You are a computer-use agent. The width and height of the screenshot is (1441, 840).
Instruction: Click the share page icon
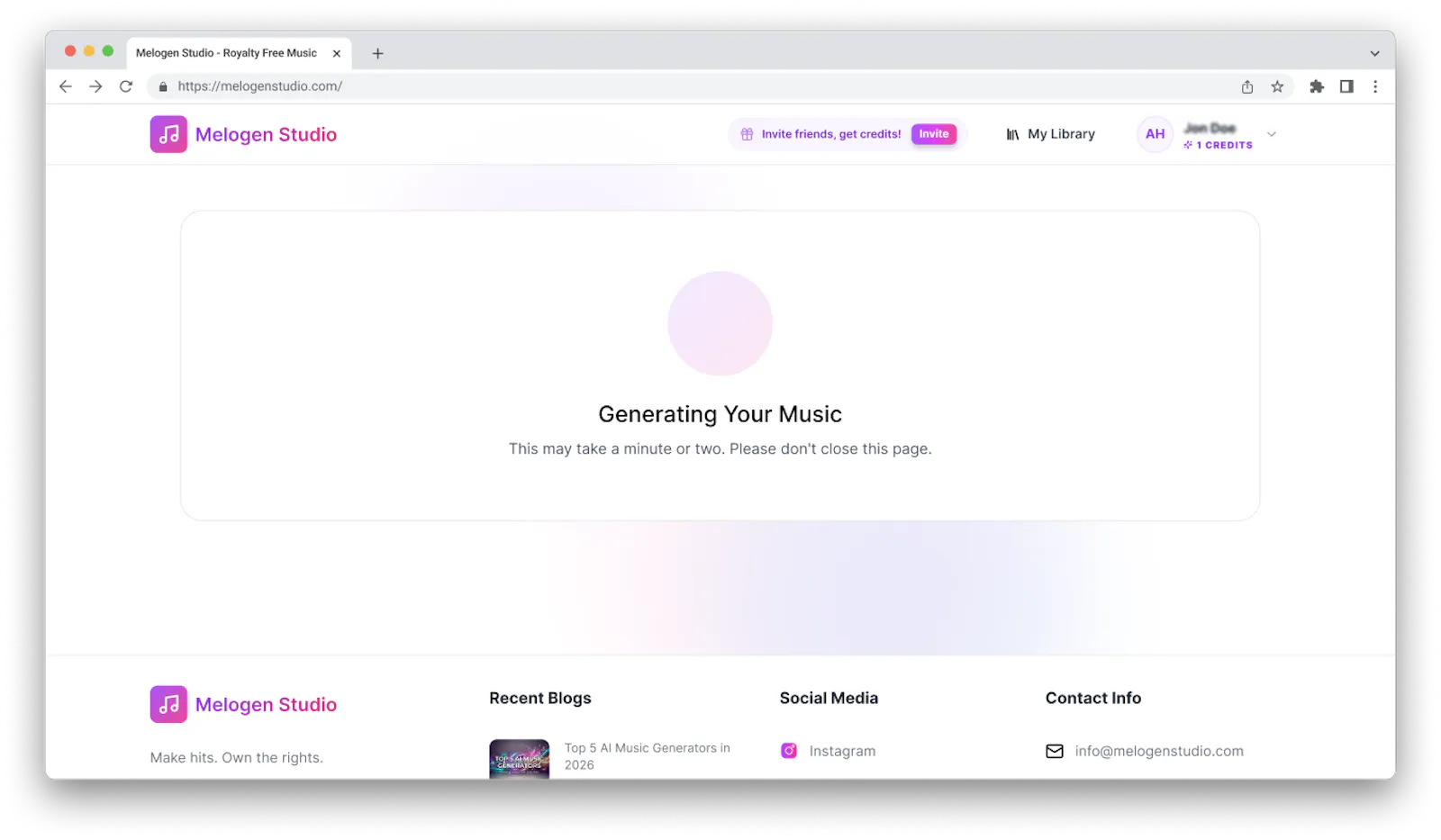pyautogui.click(x=1247, y=86)
